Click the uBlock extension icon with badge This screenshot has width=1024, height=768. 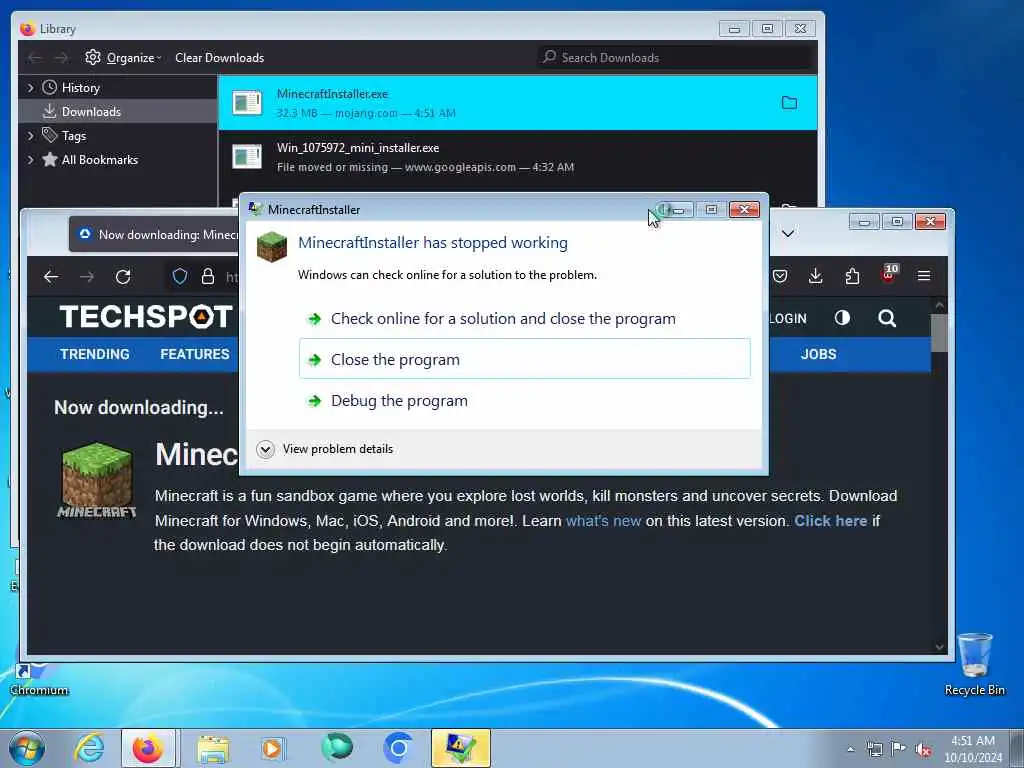(x=889, y=274)
